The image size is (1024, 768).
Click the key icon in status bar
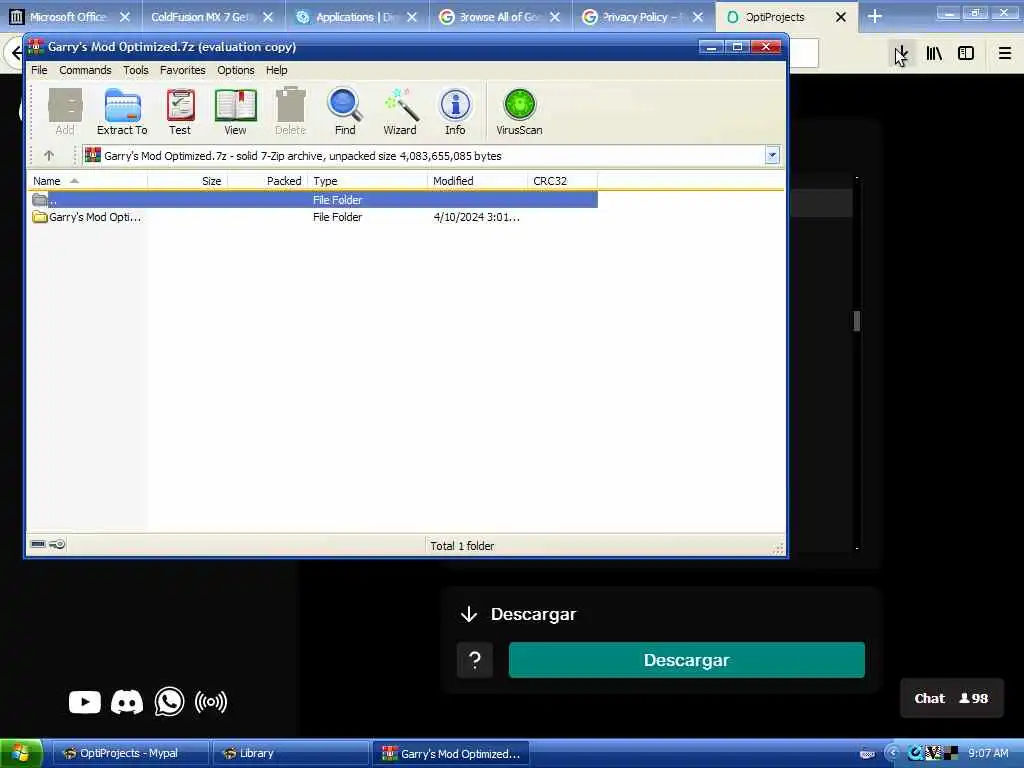click(57, 544)
